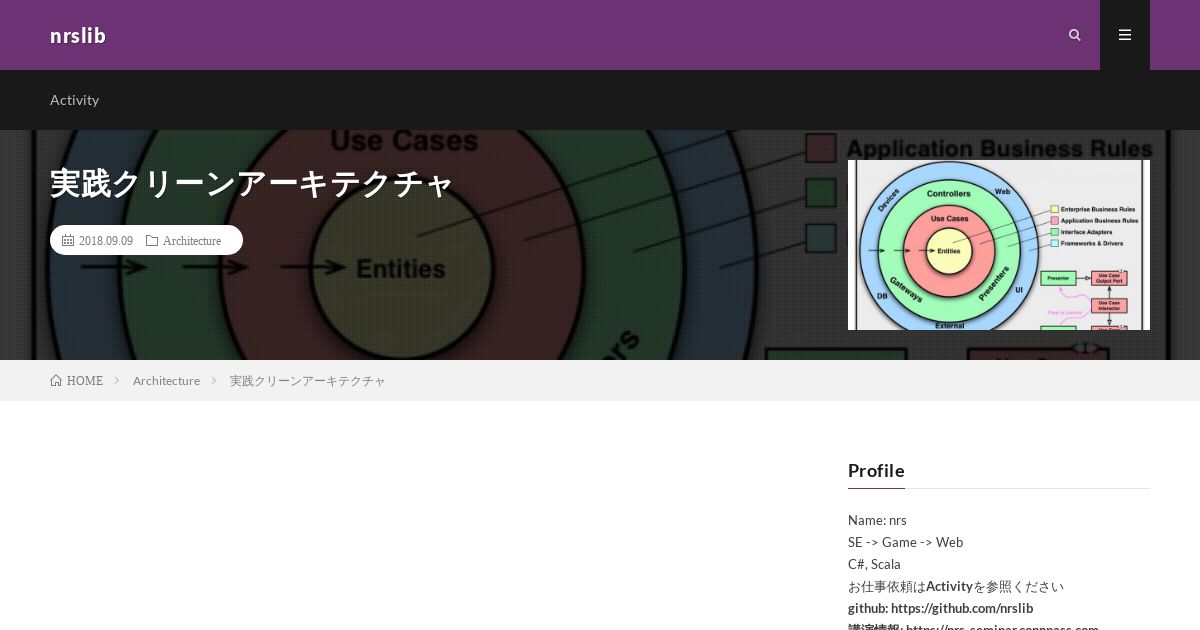Click breadcrumb text 実践クリーンアーキテクチャ
1200x630 pixels.
tap(308, 381)
